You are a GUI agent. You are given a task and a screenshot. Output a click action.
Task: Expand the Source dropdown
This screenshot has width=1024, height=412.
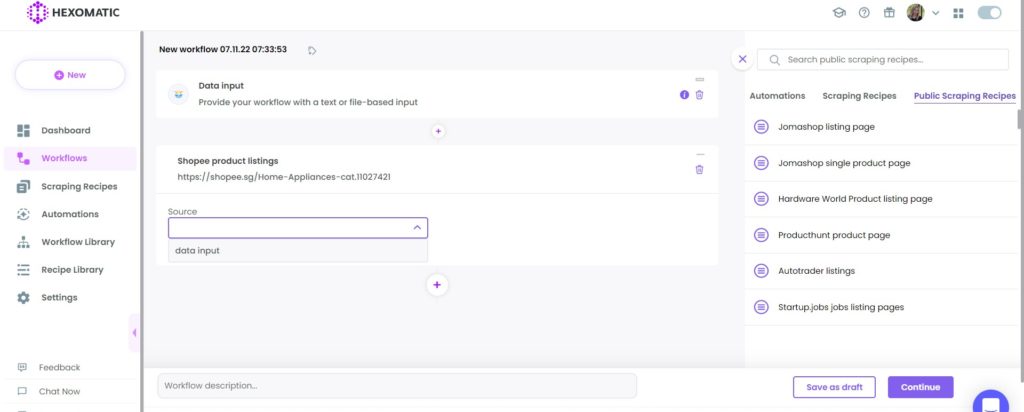coord(298,228)
